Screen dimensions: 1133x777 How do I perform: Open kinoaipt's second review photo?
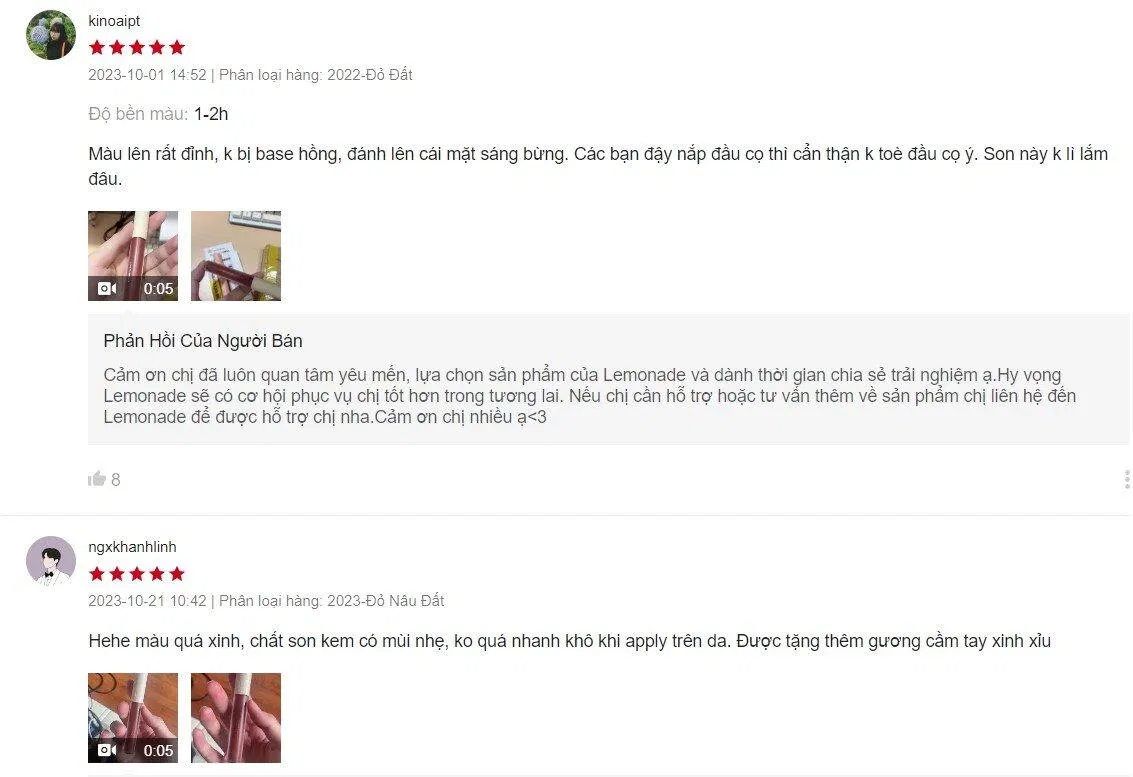[x=236, y=256]
